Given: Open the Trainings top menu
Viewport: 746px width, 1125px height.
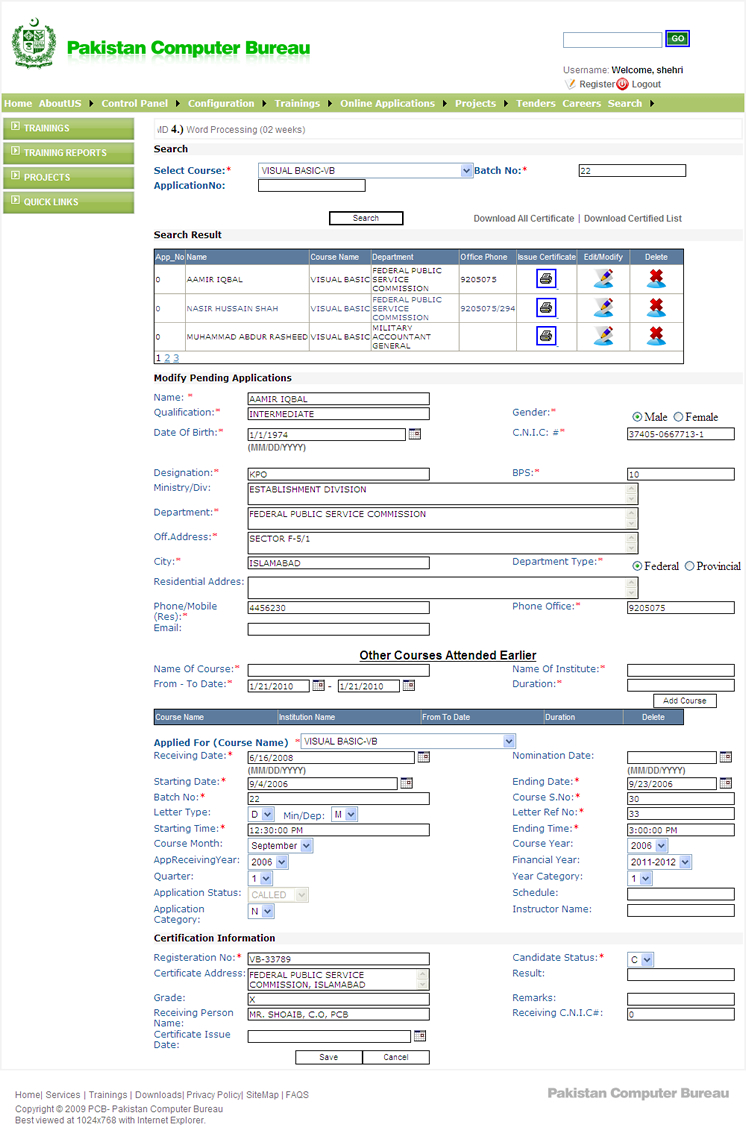Looking at the screenshot, I should (x=297, y=103).
